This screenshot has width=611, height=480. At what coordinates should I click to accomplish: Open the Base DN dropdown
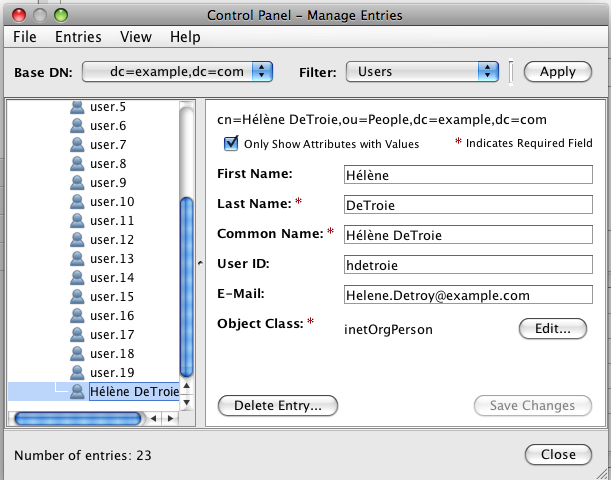177,71
